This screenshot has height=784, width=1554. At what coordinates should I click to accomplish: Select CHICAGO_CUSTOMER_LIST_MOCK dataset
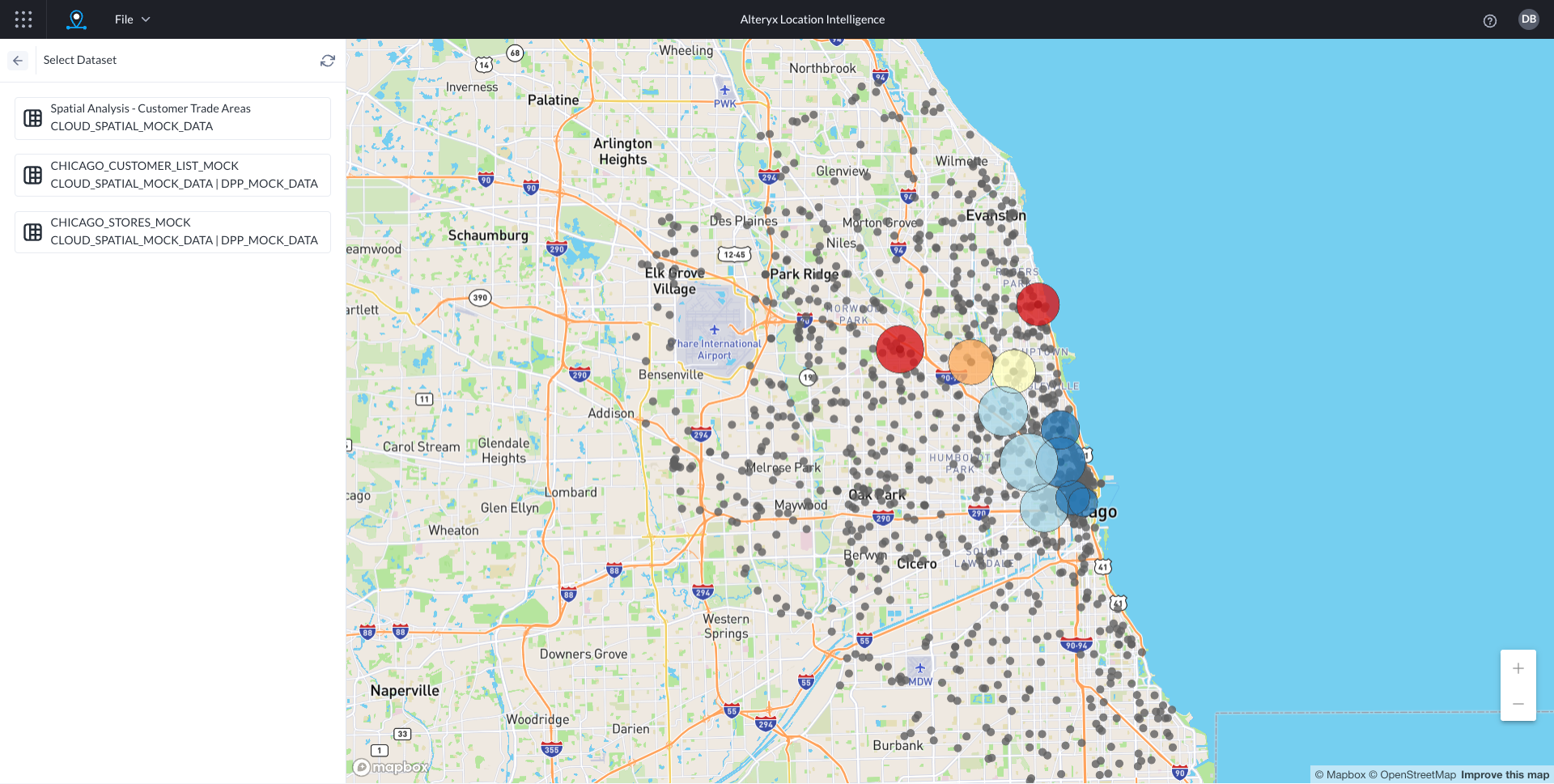[x=172, y=175]
